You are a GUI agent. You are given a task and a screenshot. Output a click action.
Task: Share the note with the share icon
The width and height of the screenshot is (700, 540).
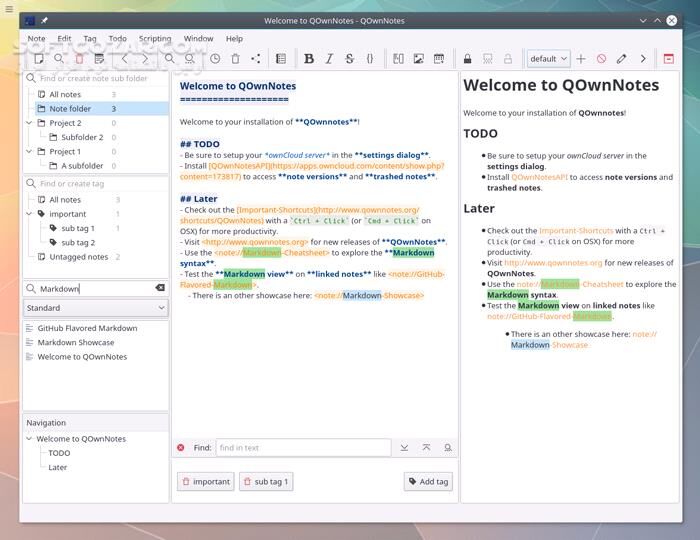click(x=256, y=58)
